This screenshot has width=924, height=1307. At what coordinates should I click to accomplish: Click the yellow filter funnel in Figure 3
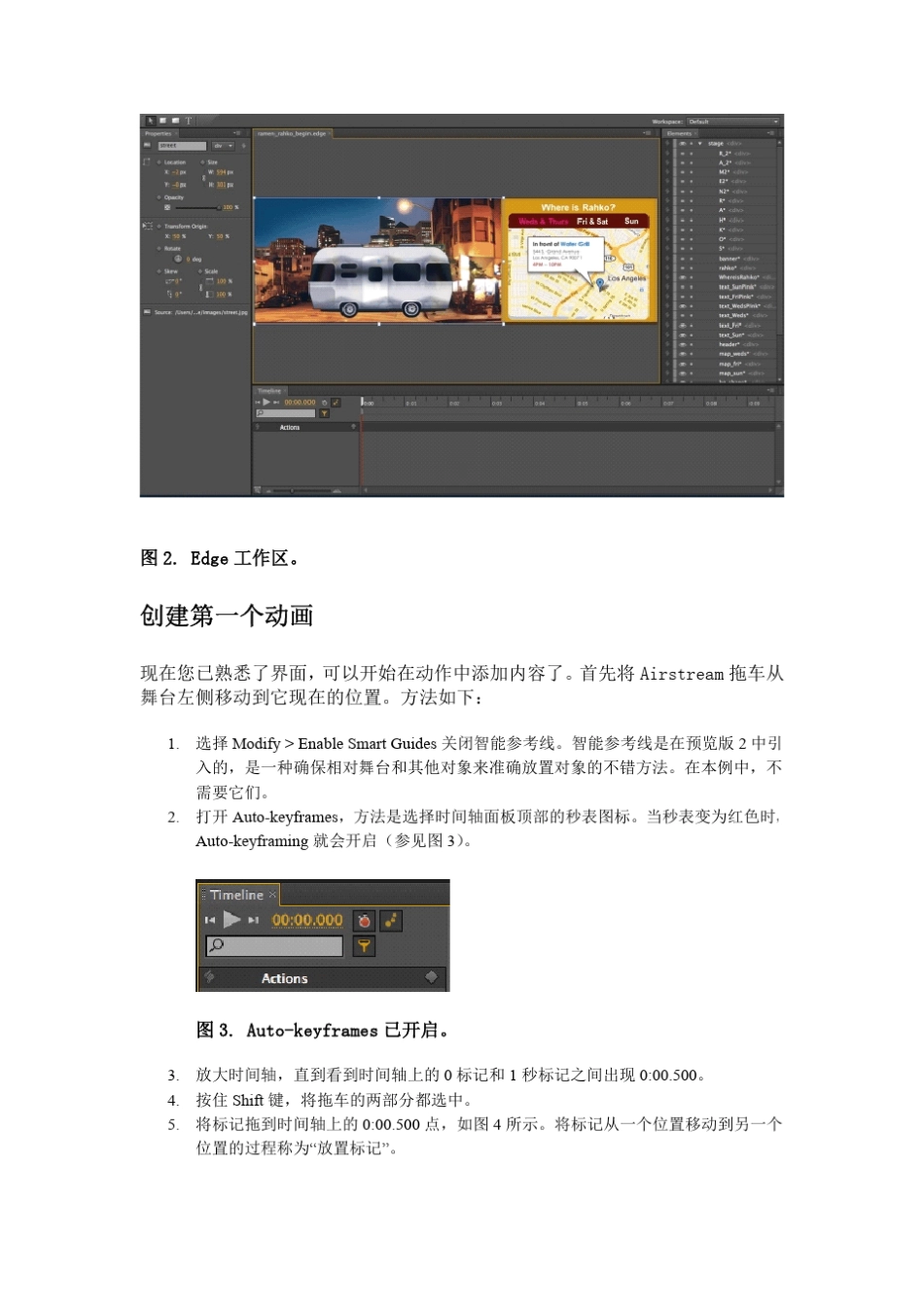tap(364, 945)
